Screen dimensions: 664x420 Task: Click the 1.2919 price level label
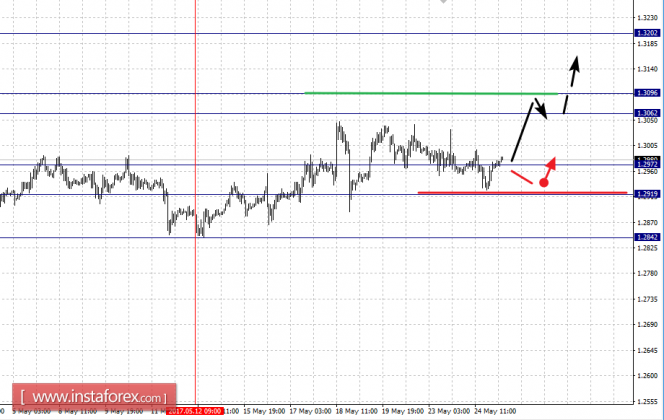pos(647,194)
